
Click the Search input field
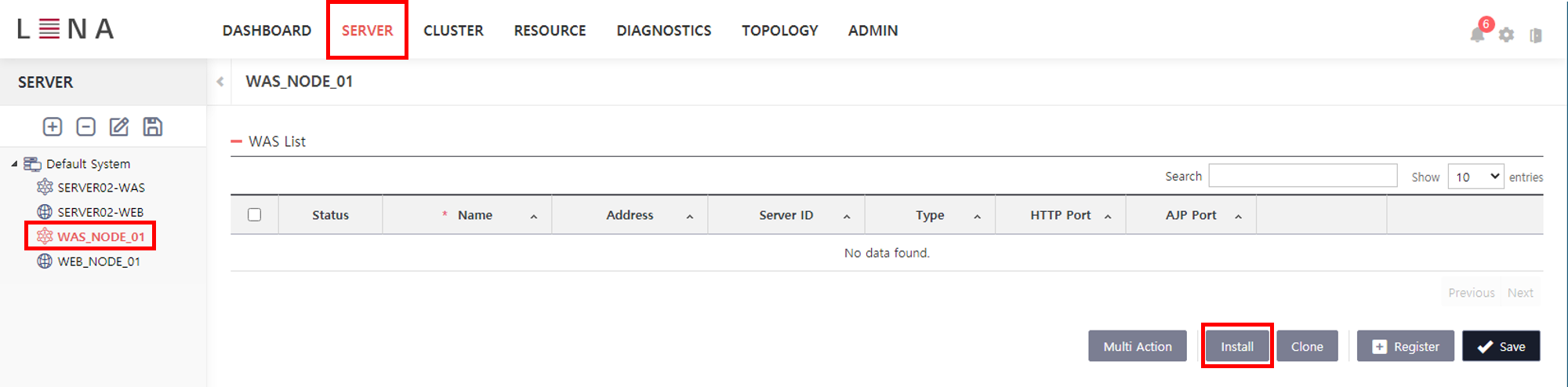[x=1302, y=176]
